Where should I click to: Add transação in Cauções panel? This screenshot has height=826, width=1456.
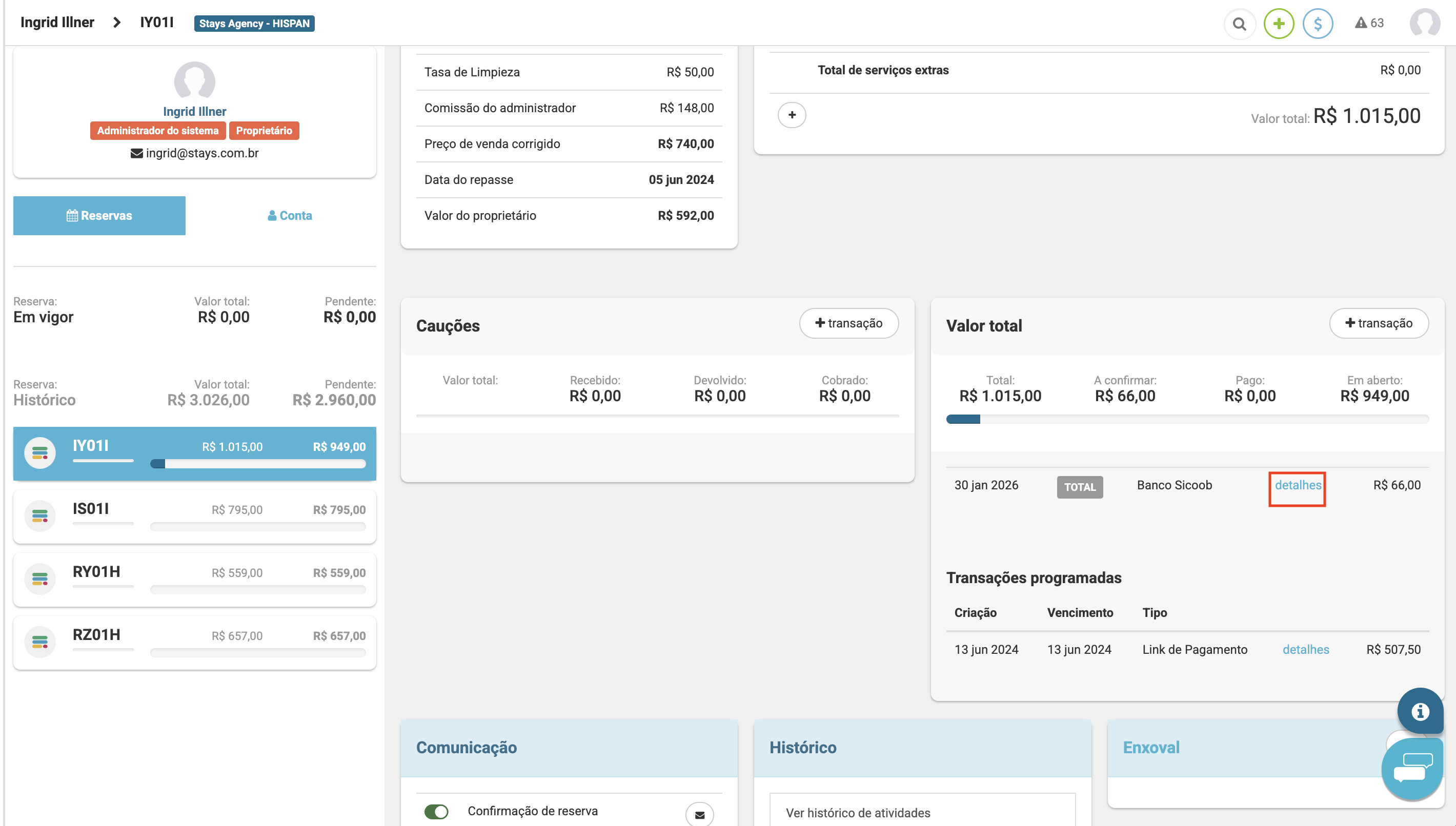click(848, 323)
